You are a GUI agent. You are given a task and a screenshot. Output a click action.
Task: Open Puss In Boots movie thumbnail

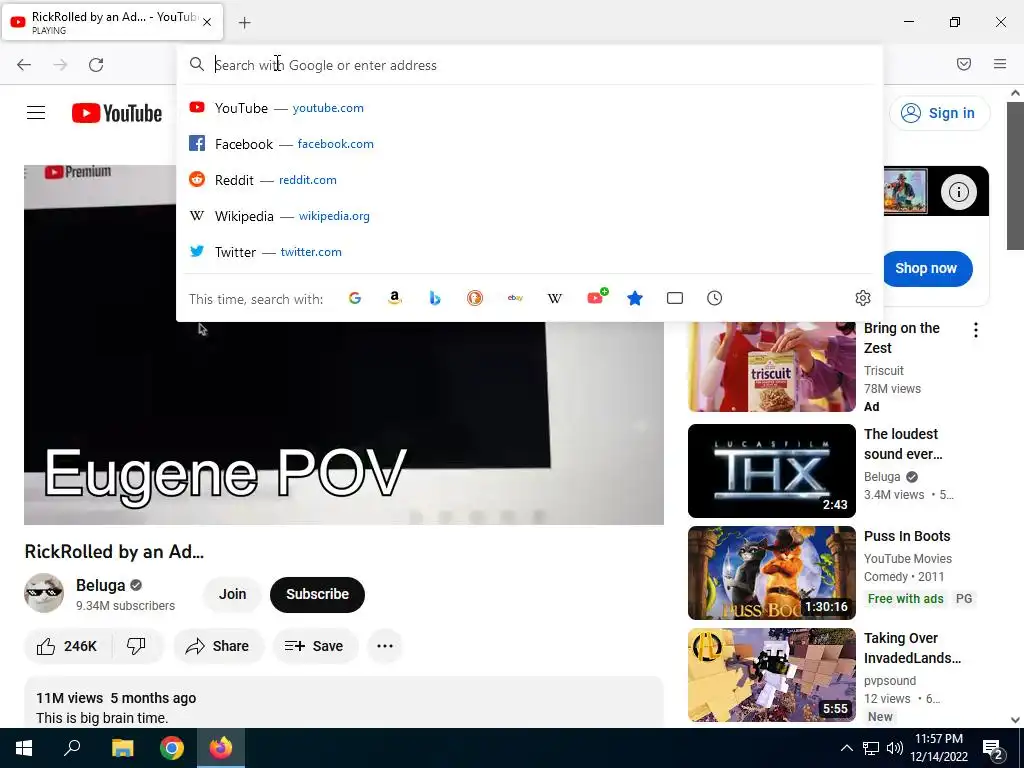(772, 573)
